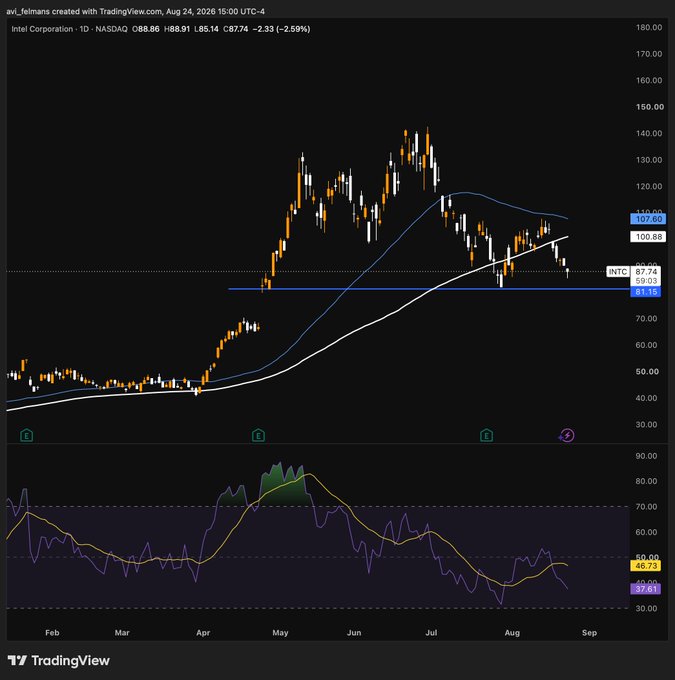Screen dimensions: 675x680
Task: Click the close value C87.74
Action: pyautogui.click(x=236, y=29)
